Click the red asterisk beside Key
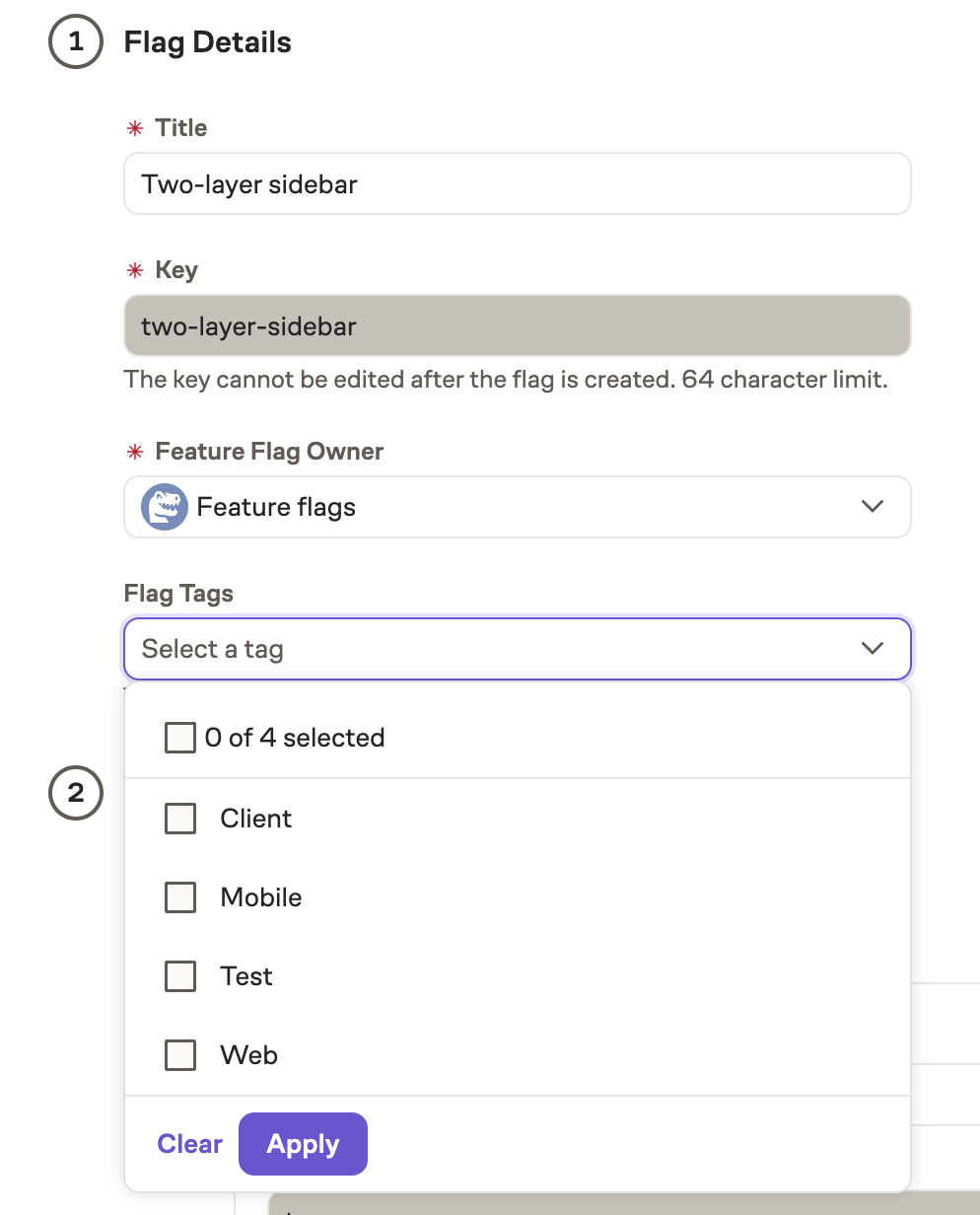The width and height of the screenshot is (980, 1215). click(135, 269)
